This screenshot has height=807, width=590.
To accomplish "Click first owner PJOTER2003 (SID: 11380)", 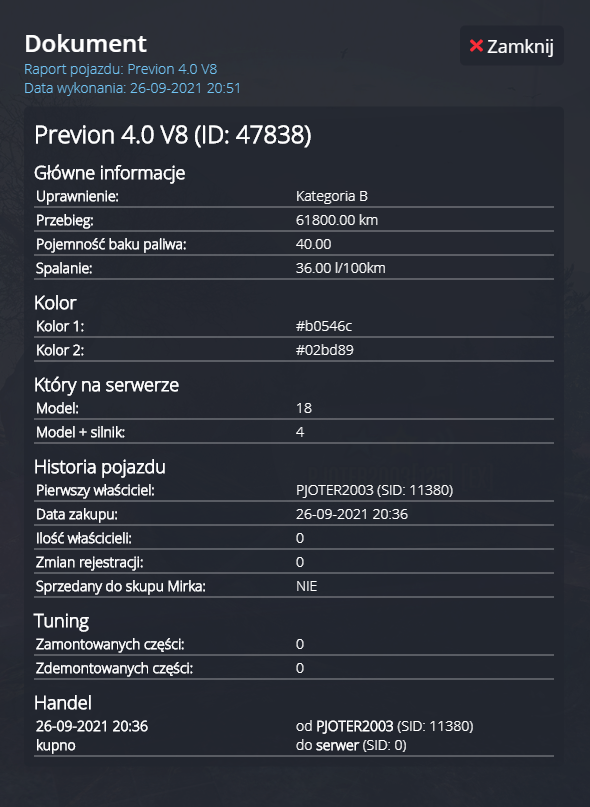I will point(374,490).
